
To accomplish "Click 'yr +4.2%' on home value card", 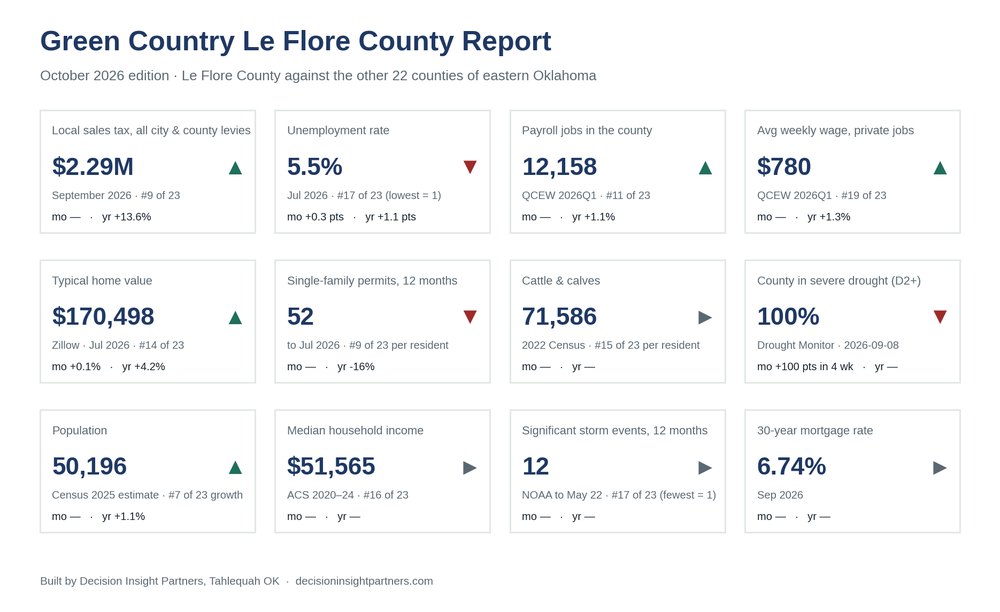I will pyautogui.click(x=143, y=367).
